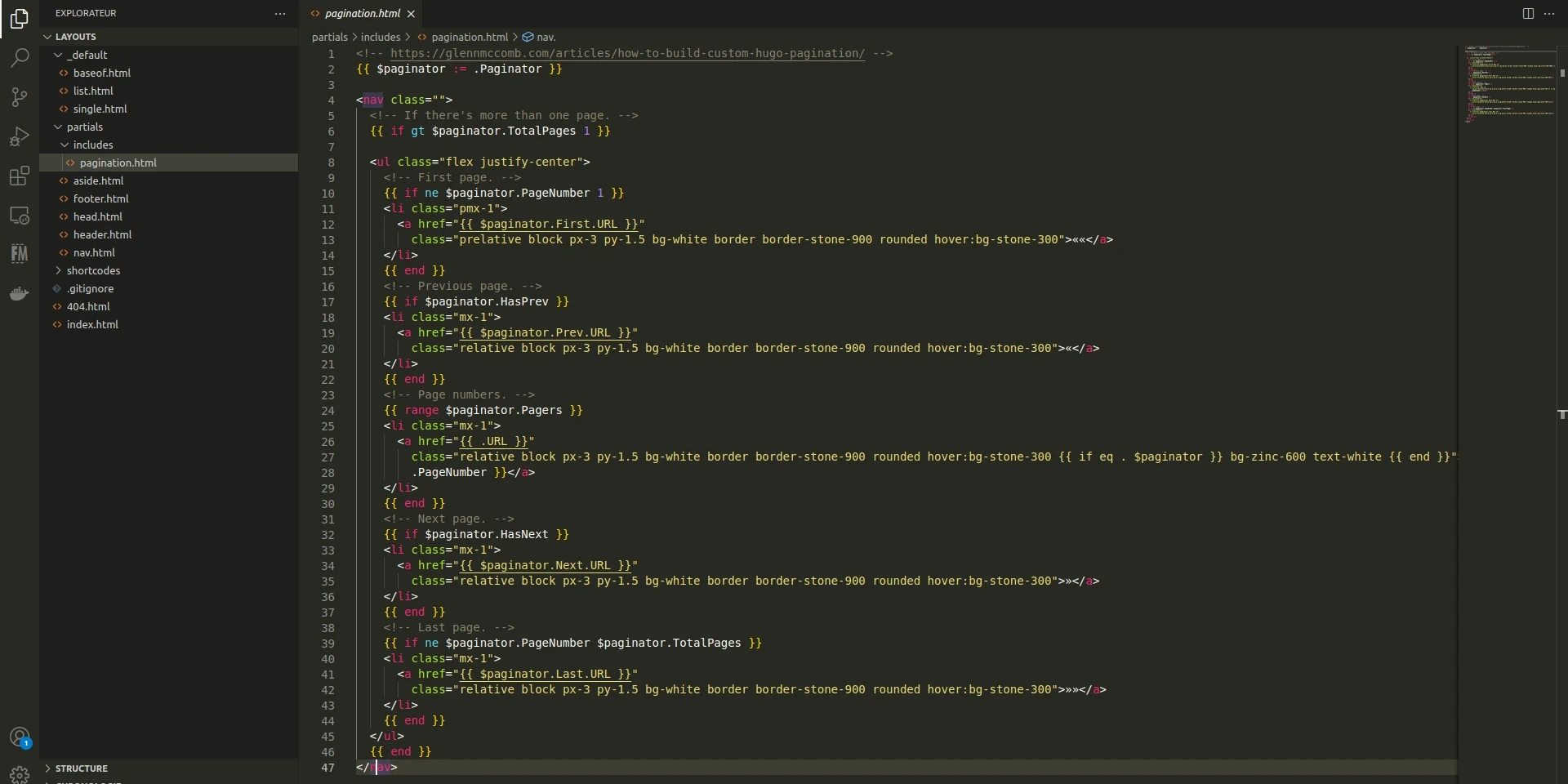Open head.html file
Screen dimensions: 1568x784
tap(169, 216)
